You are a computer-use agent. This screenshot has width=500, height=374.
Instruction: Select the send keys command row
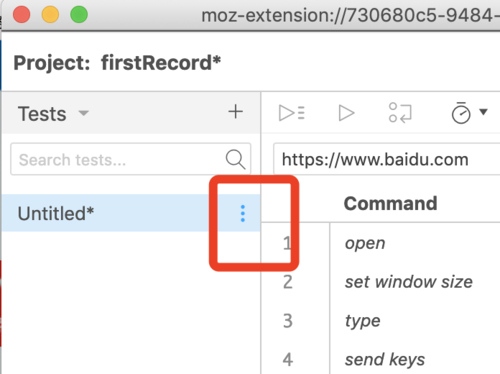[x=381, y=359]
